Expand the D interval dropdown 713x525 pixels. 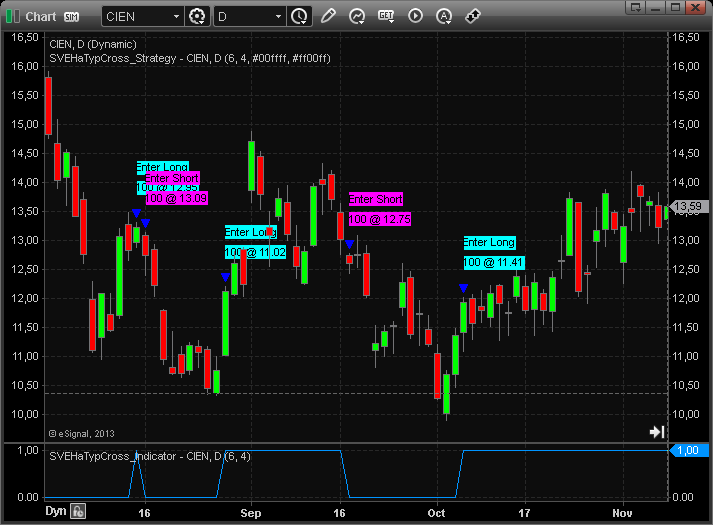coord(278,17)
